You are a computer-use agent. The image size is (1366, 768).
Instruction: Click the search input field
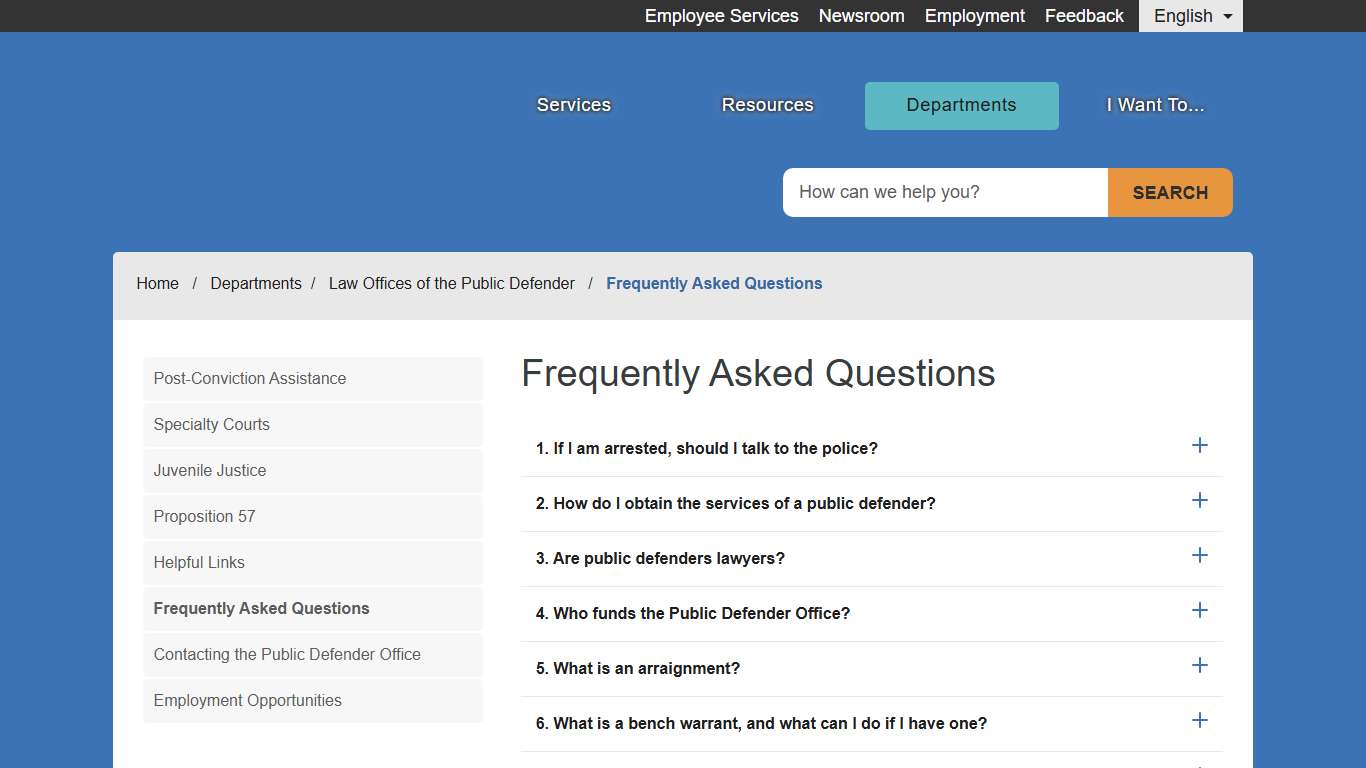pos(944,192)
